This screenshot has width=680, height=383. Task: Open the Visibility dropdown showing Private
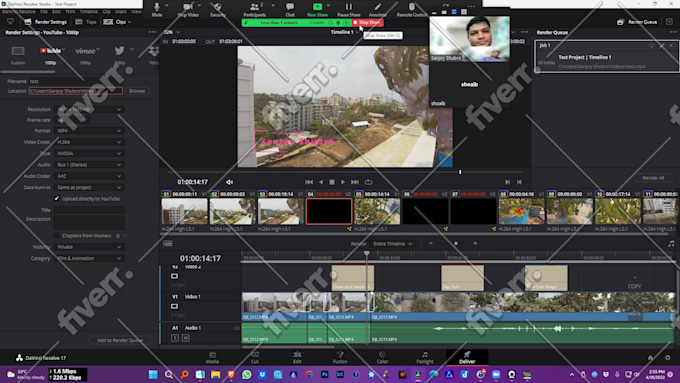[x=89, y=247]
